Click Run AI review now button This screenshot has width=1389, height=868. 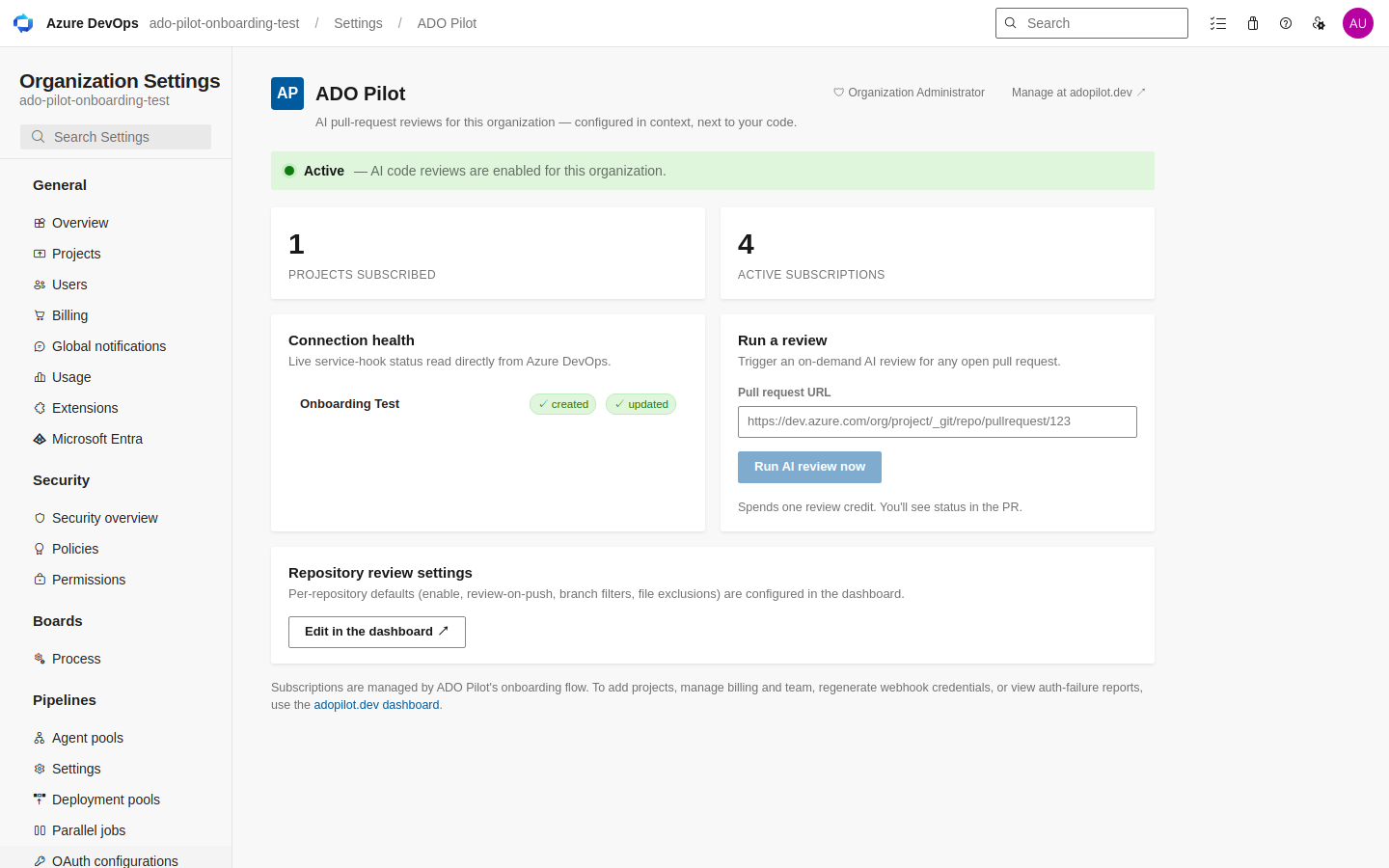click(809, 467)
